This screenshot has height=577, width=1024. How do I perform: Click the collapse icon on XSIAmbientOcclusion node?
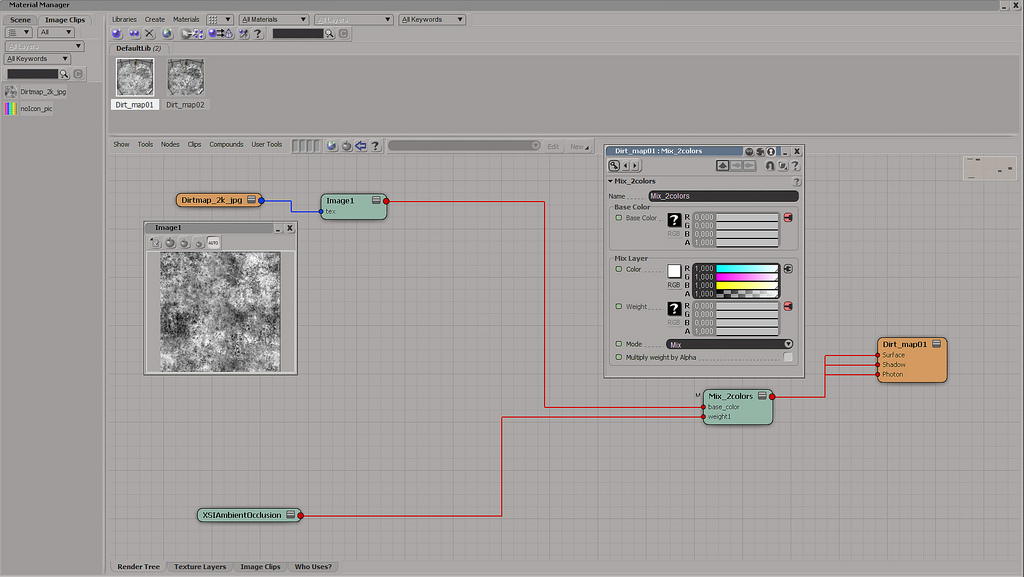pyautogui.click(x=291, y=514)
